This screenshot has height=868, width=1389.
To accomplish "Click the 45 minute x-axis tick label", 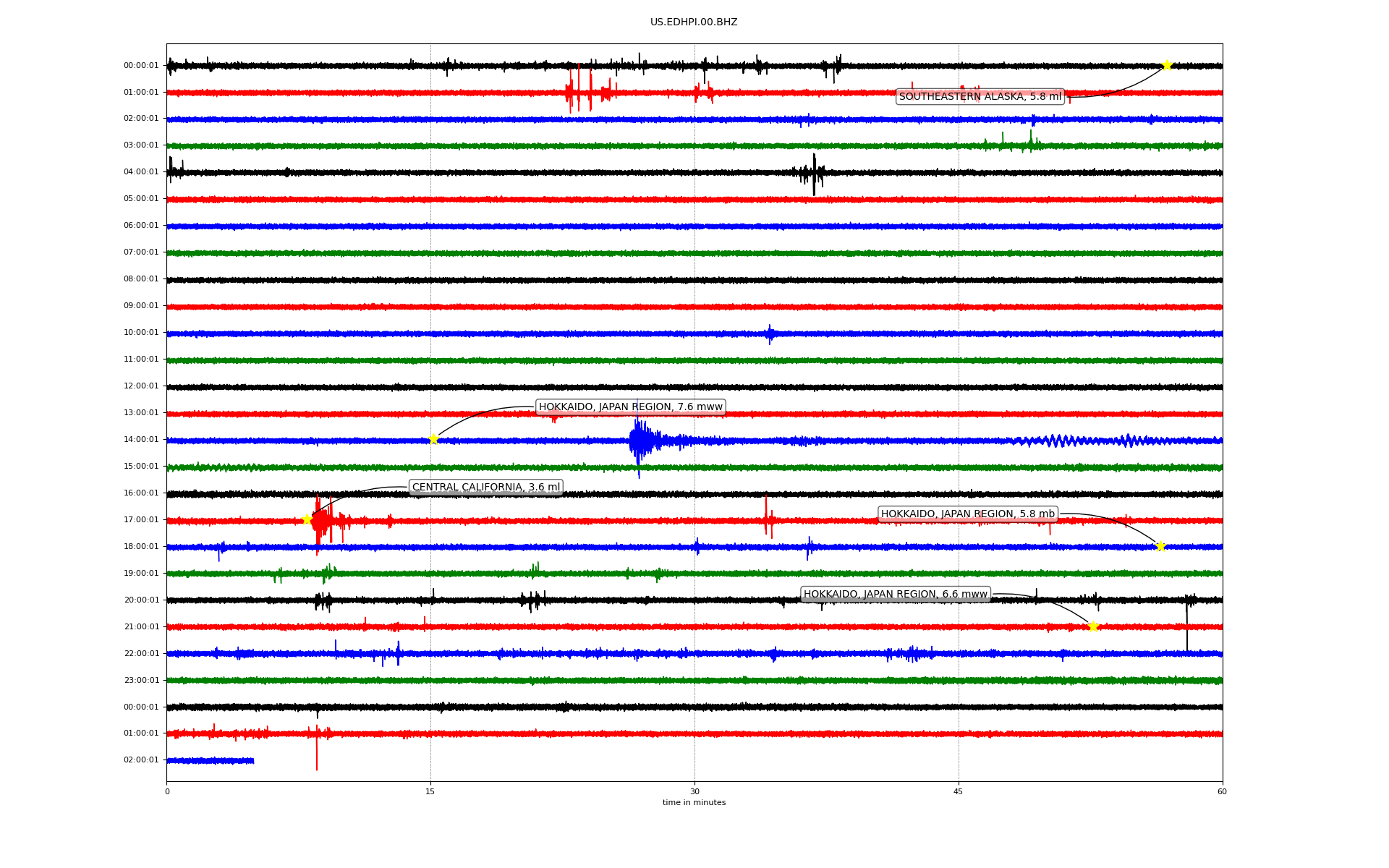I will (x=959, y=791).
